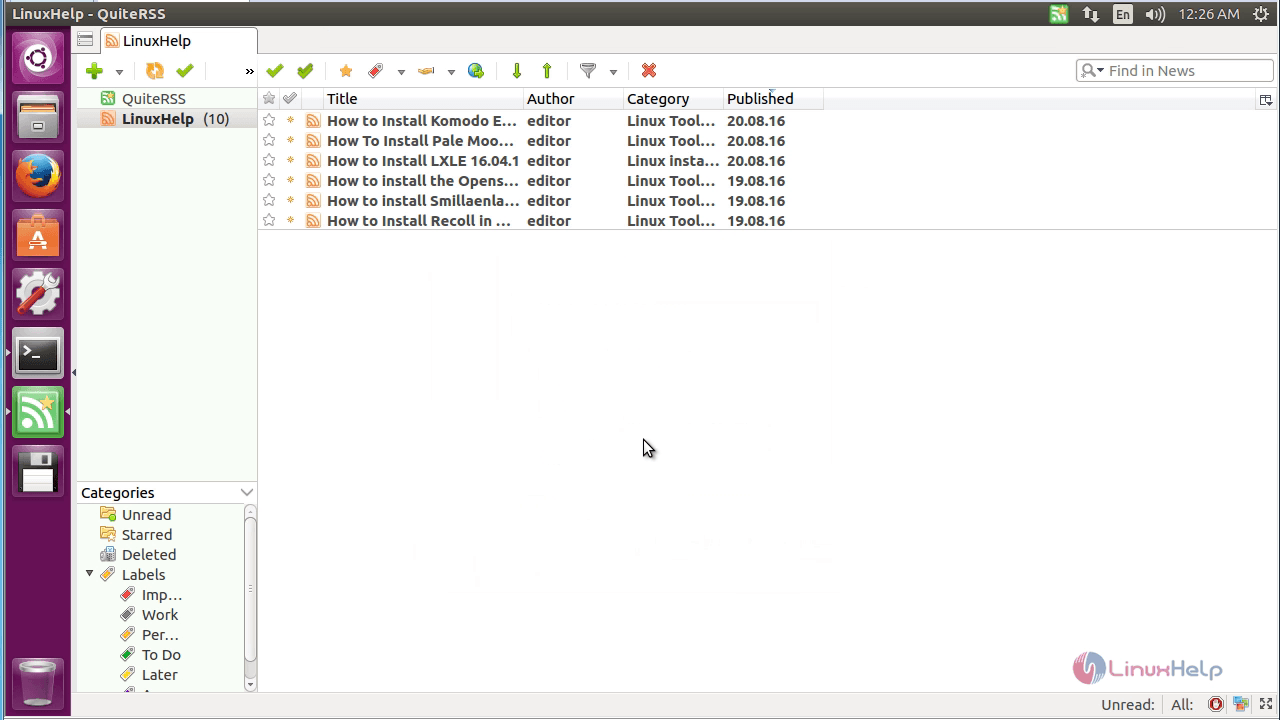Select the To Do label
Screen dimensions: 1280x720
pos(161,655)
